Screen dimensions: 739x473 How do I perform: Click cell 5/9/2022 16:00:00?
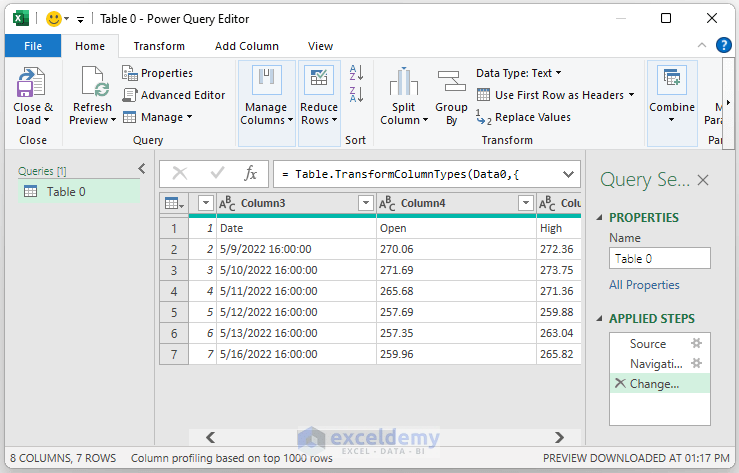[x=296, y=249]
